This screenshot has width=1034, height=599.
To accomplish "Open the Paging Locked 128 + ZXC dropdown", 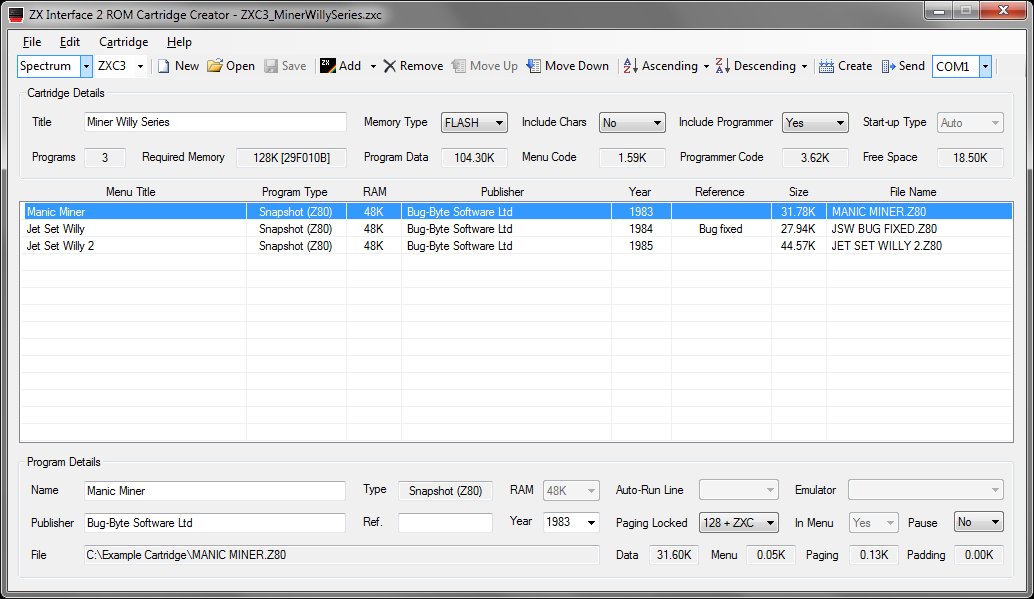I will [739, 522].
